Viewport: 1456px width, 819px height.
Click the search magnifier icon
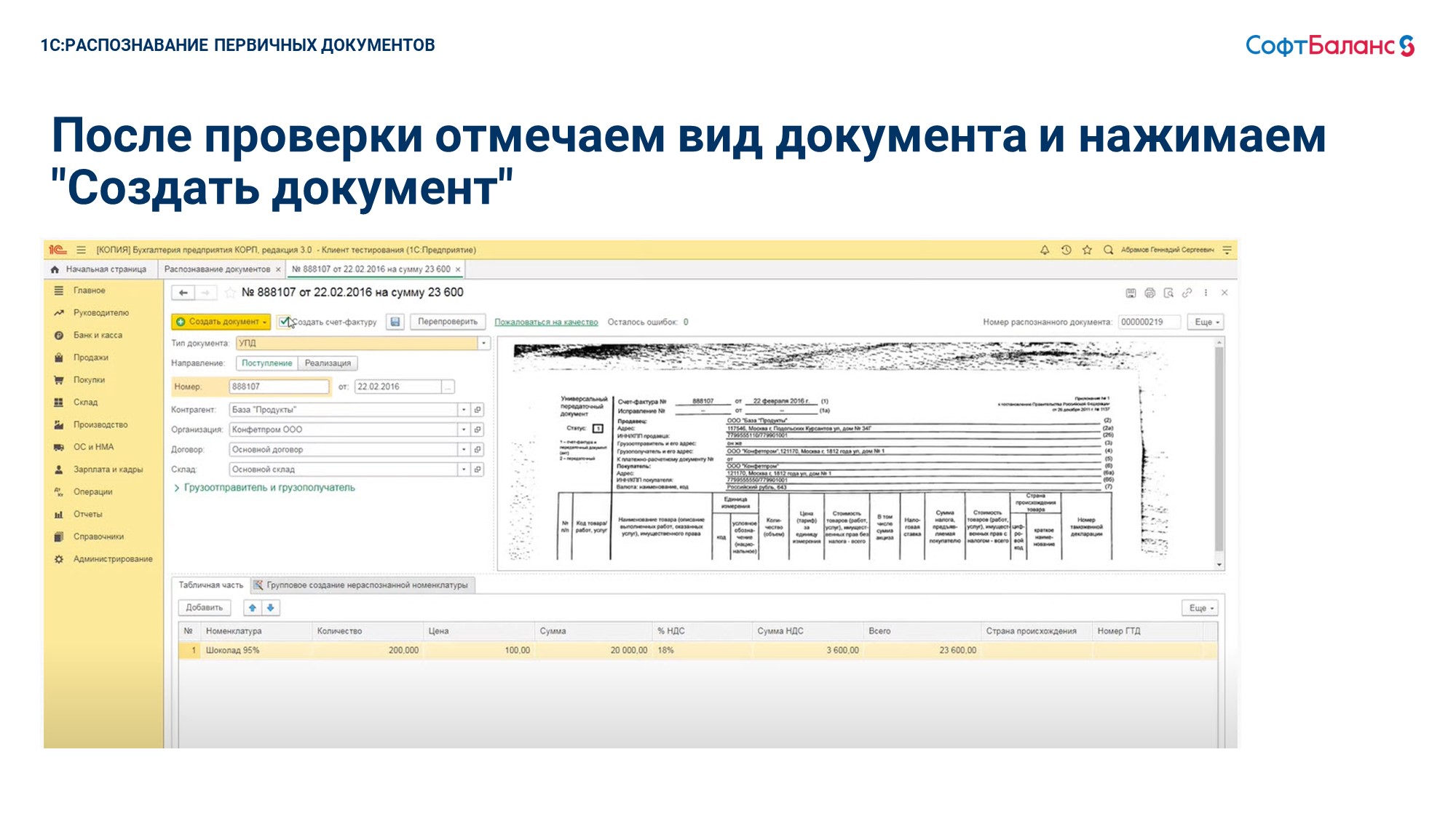[1108, 250]
